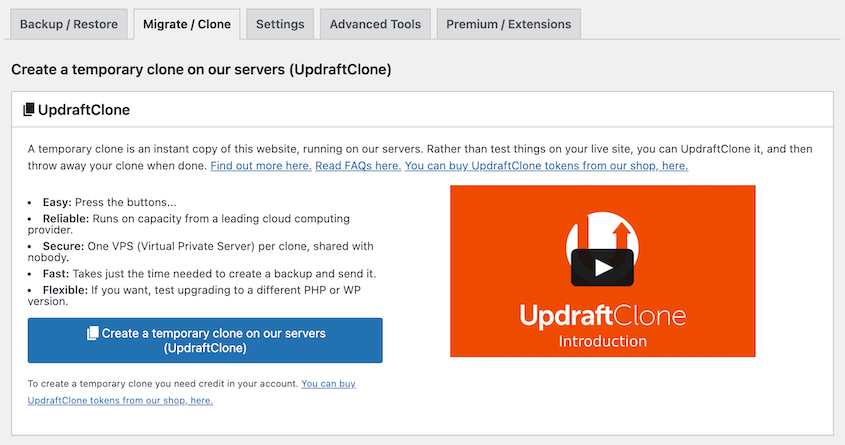Switch to the Settings tab
Viewport: 845px width, 445px height.
(280, 24)
